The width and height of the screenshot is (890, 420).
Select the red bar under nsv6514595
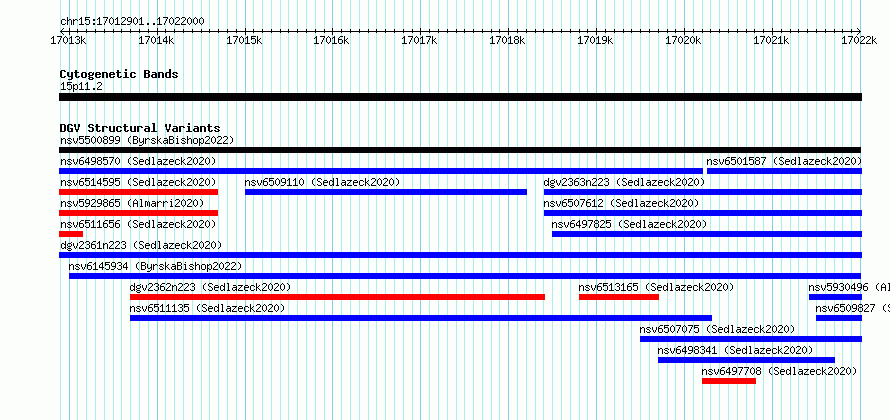coord(138,192)
